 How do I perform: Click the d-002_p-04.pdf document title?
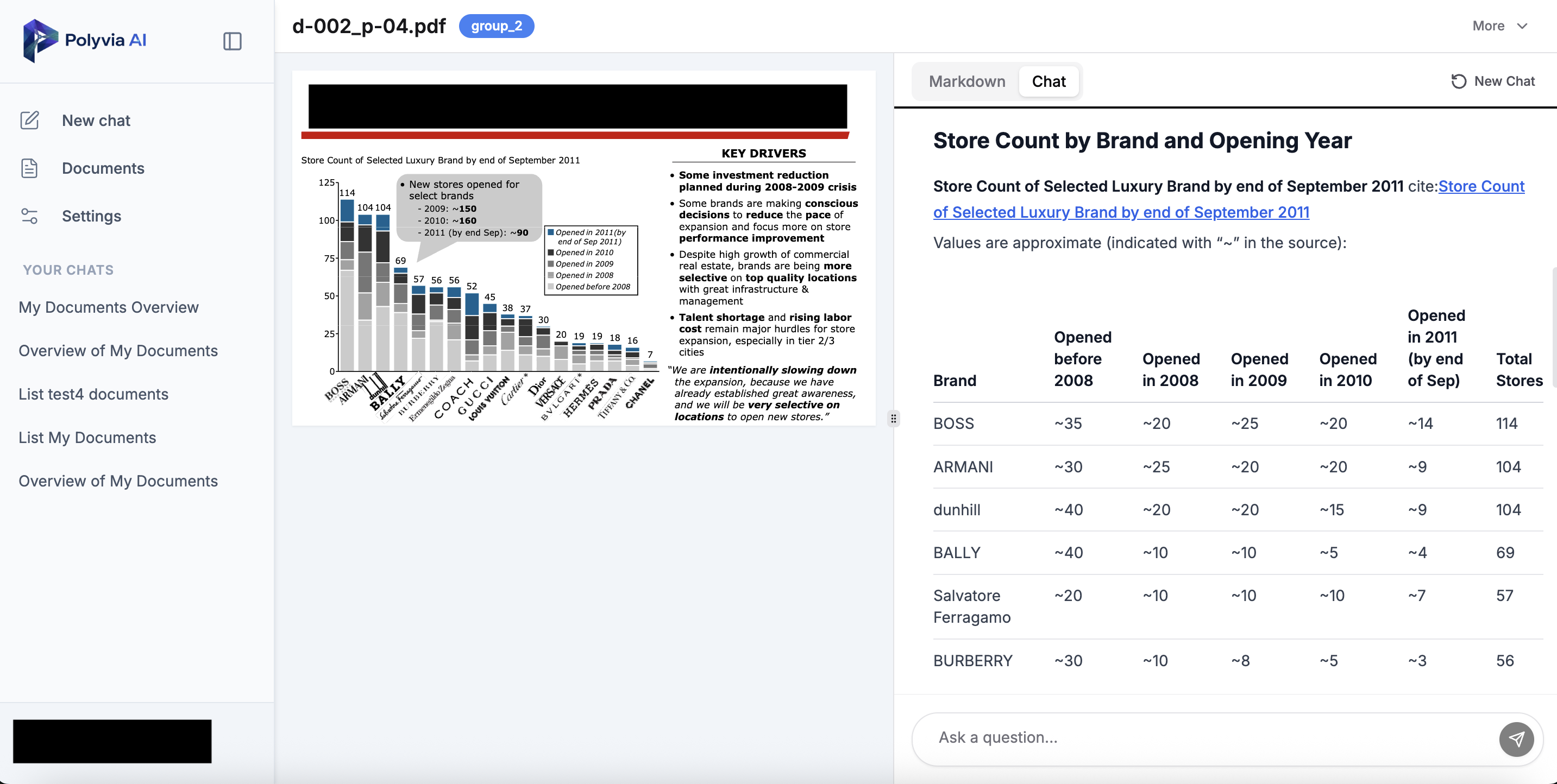tap(369, 26)
